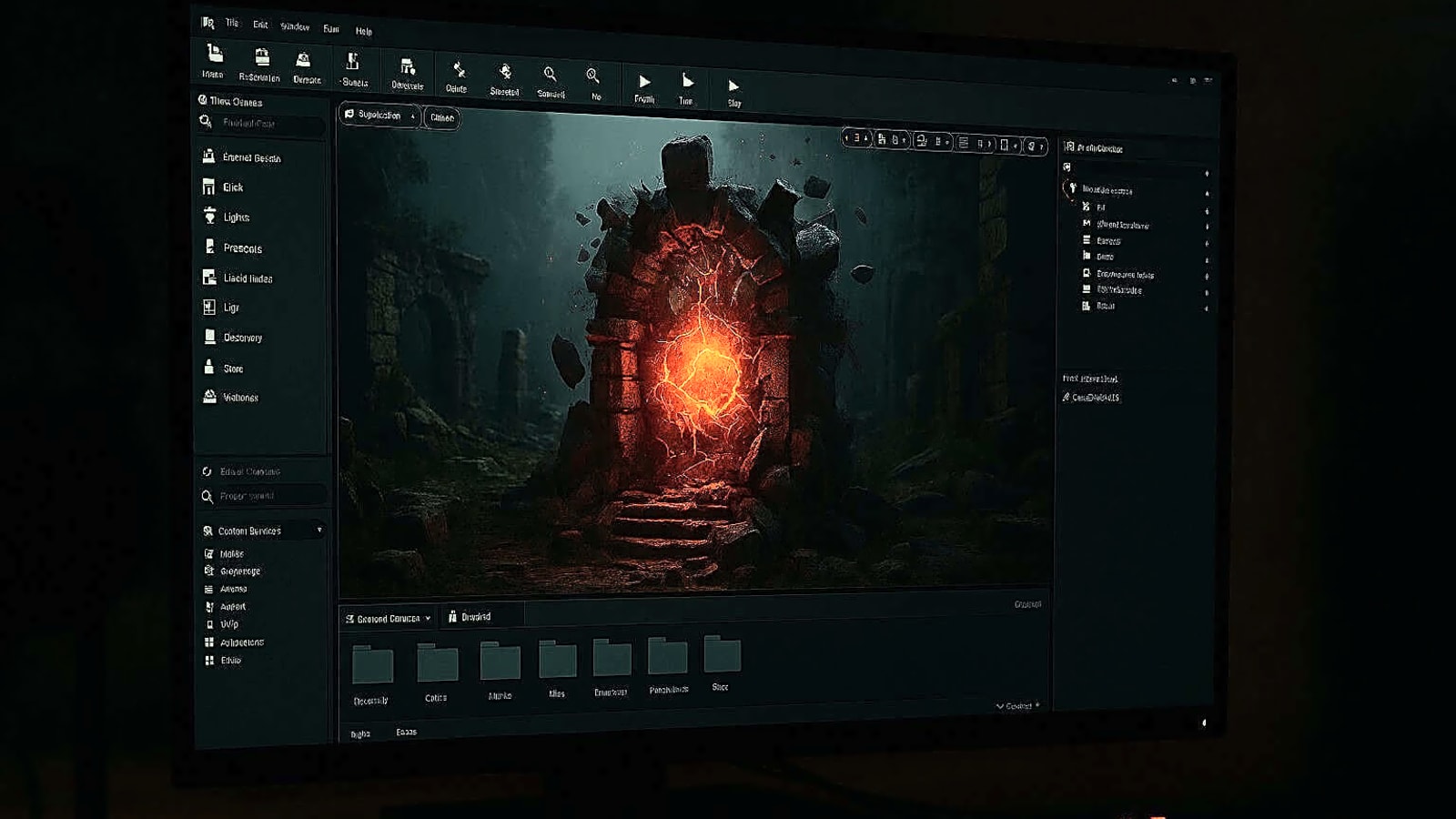Click the left sidebar top search field
Viewport: 1456px width, 819px height.
point(261,123)
